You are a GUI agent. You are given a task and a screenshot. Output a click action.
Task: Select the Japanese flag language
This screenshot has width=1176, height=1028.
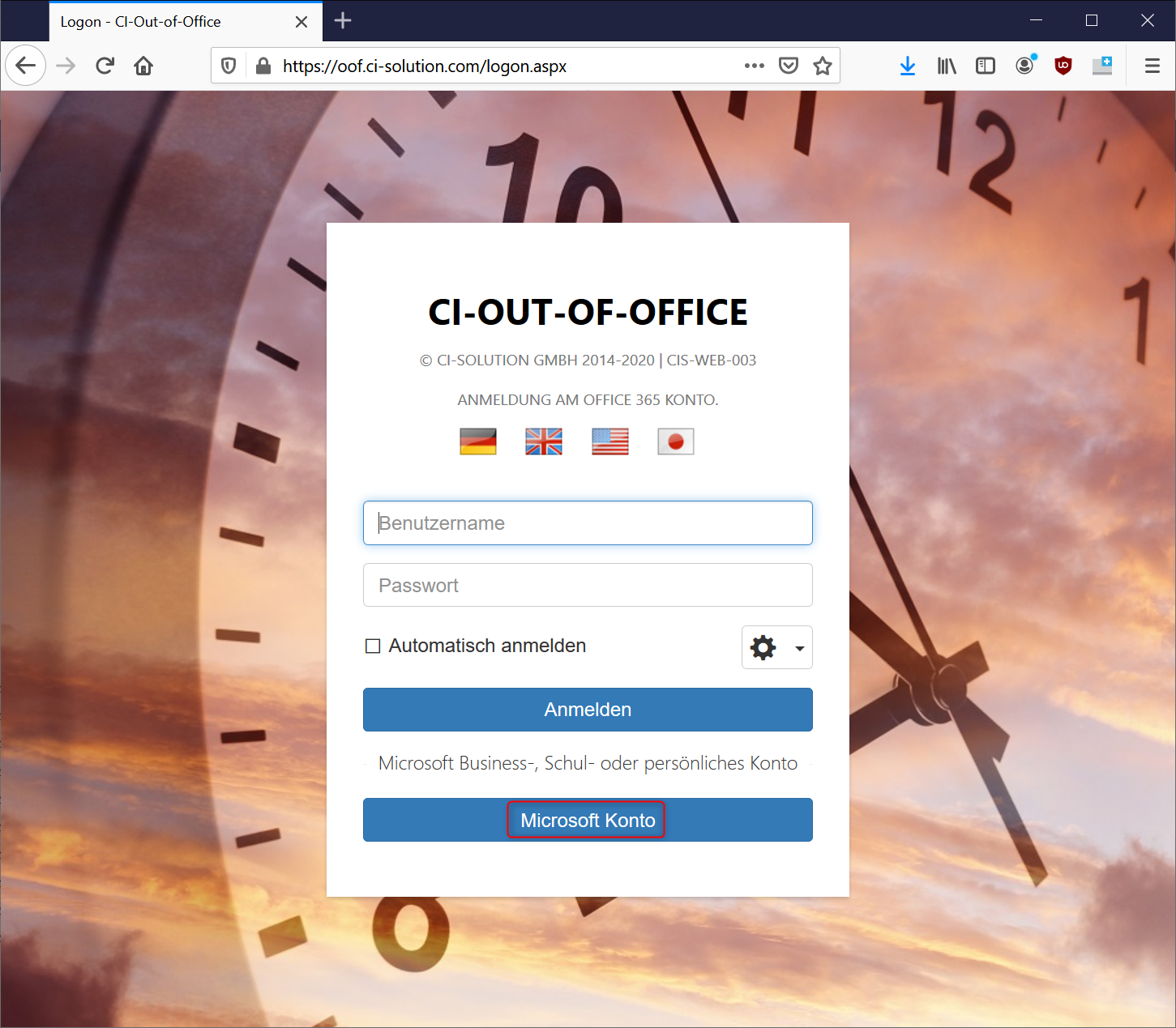tap(676, 441)
